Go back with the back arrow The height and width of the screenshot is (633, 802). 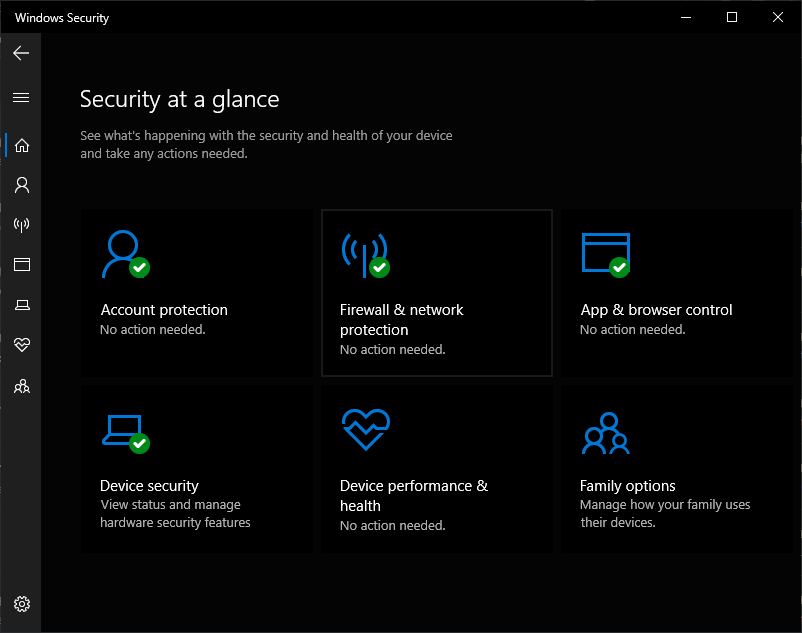[x=21, y=53]
